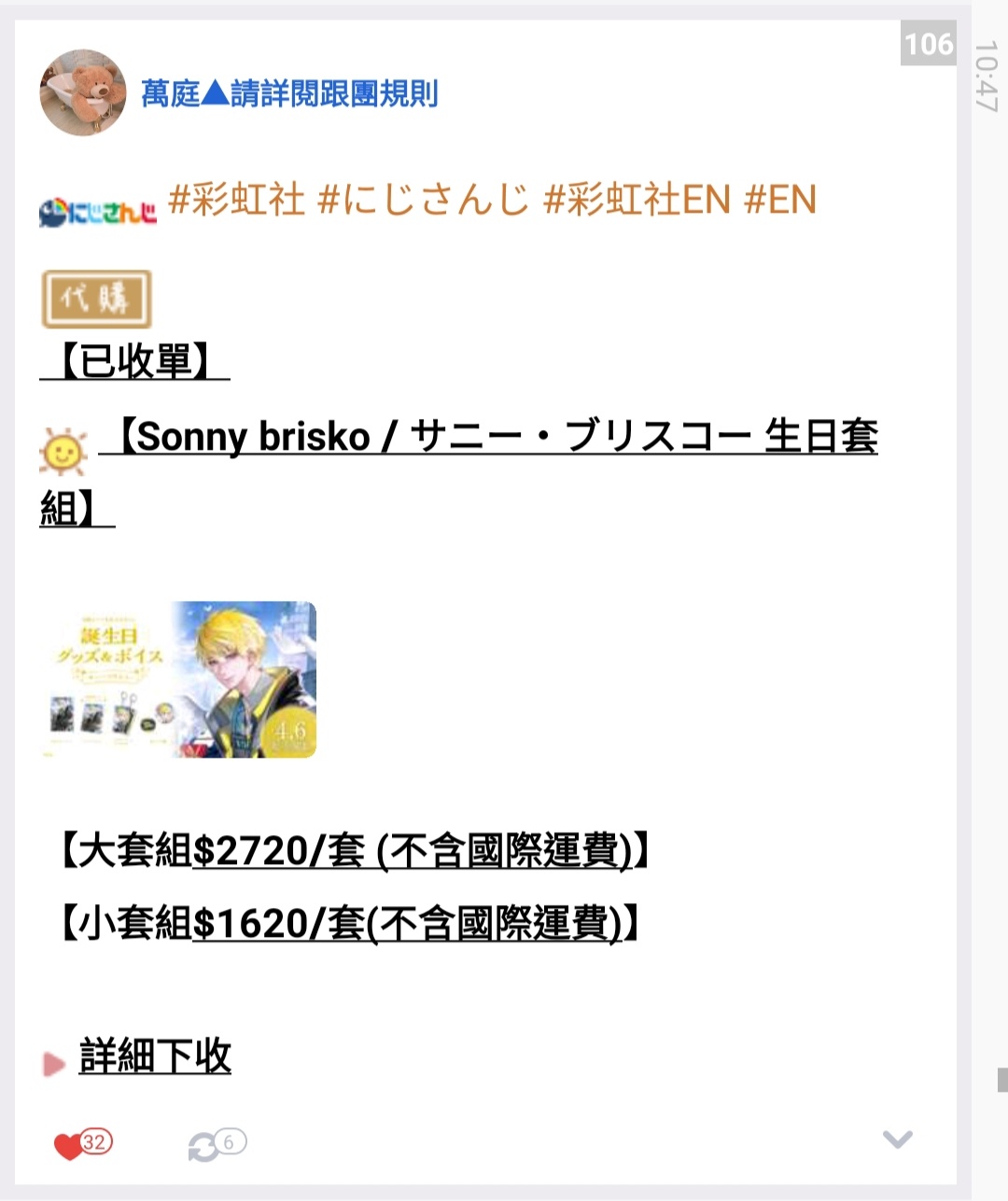Click the 小套組 $1620 price line
The height and width of the screenshot is (1201, 1008).
pyautogui.click(x=348, y=924)
